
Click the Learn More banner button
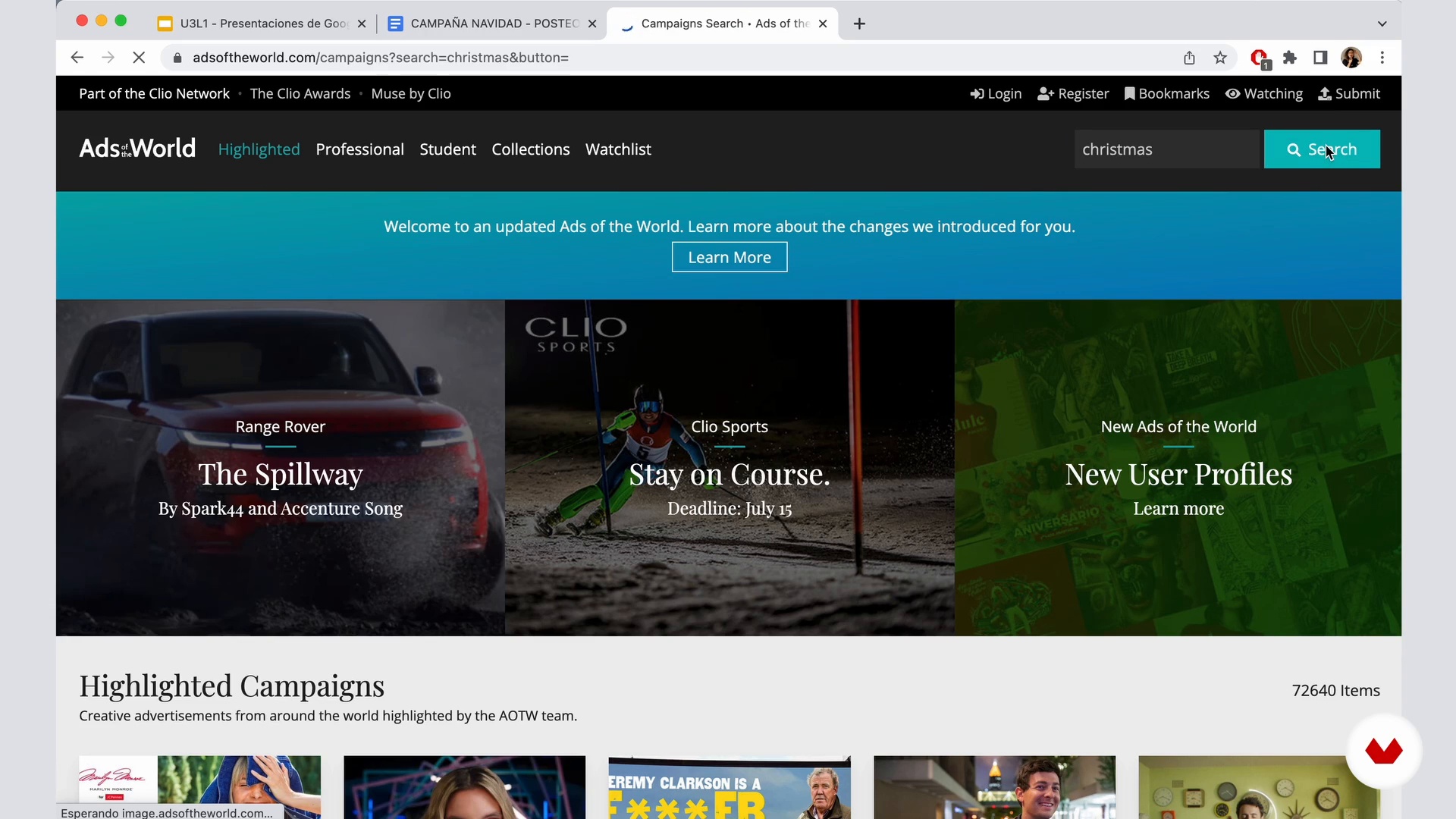(x=730, y=257)
